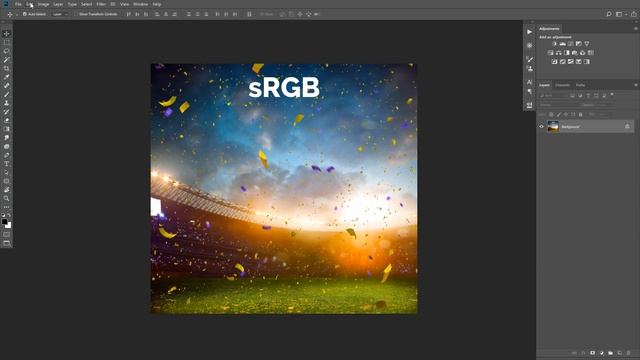Add a Levels adjustment

coord(562,44)
